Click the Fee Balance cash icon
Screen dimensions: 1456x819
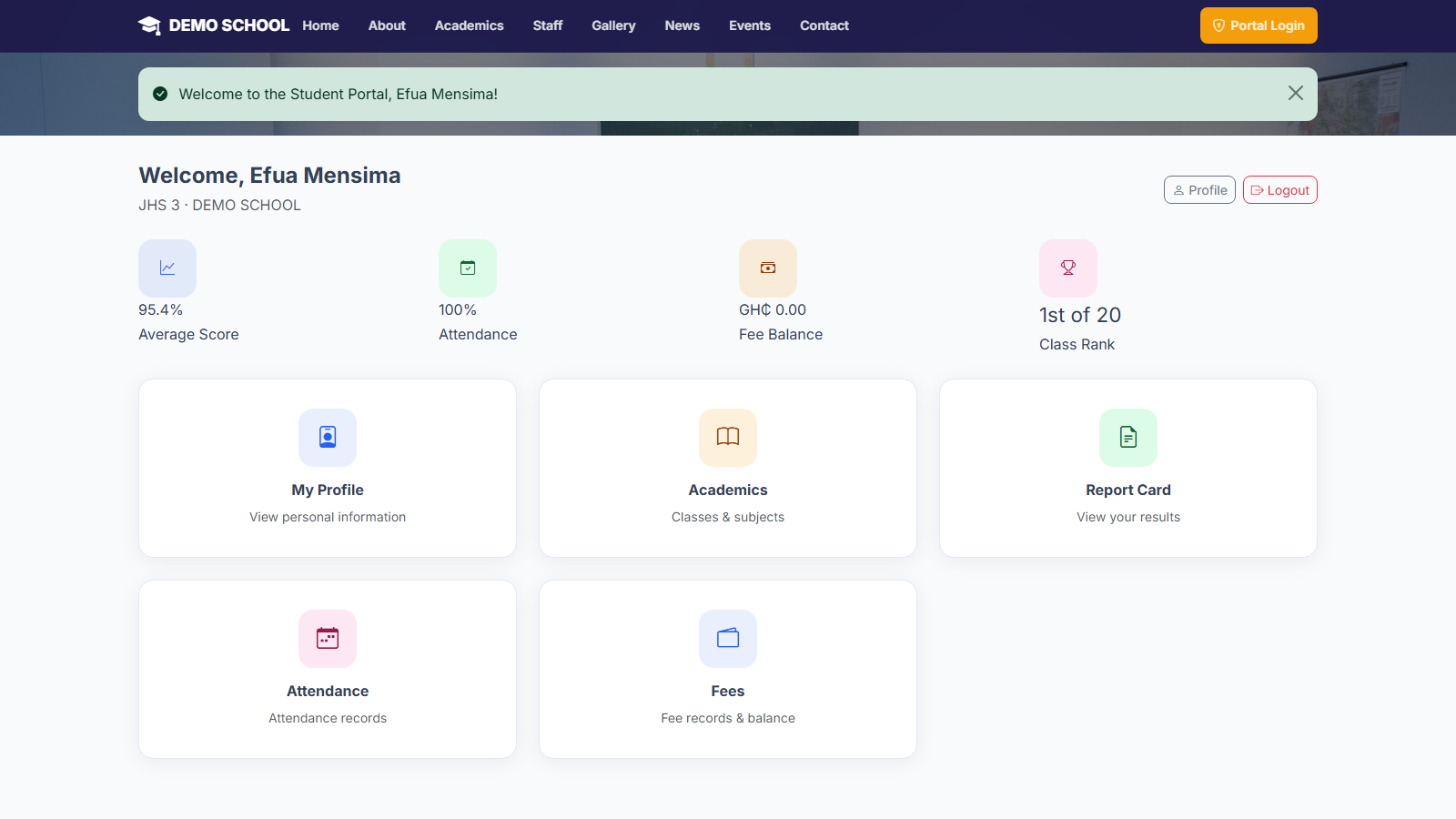tap(768, 268)
